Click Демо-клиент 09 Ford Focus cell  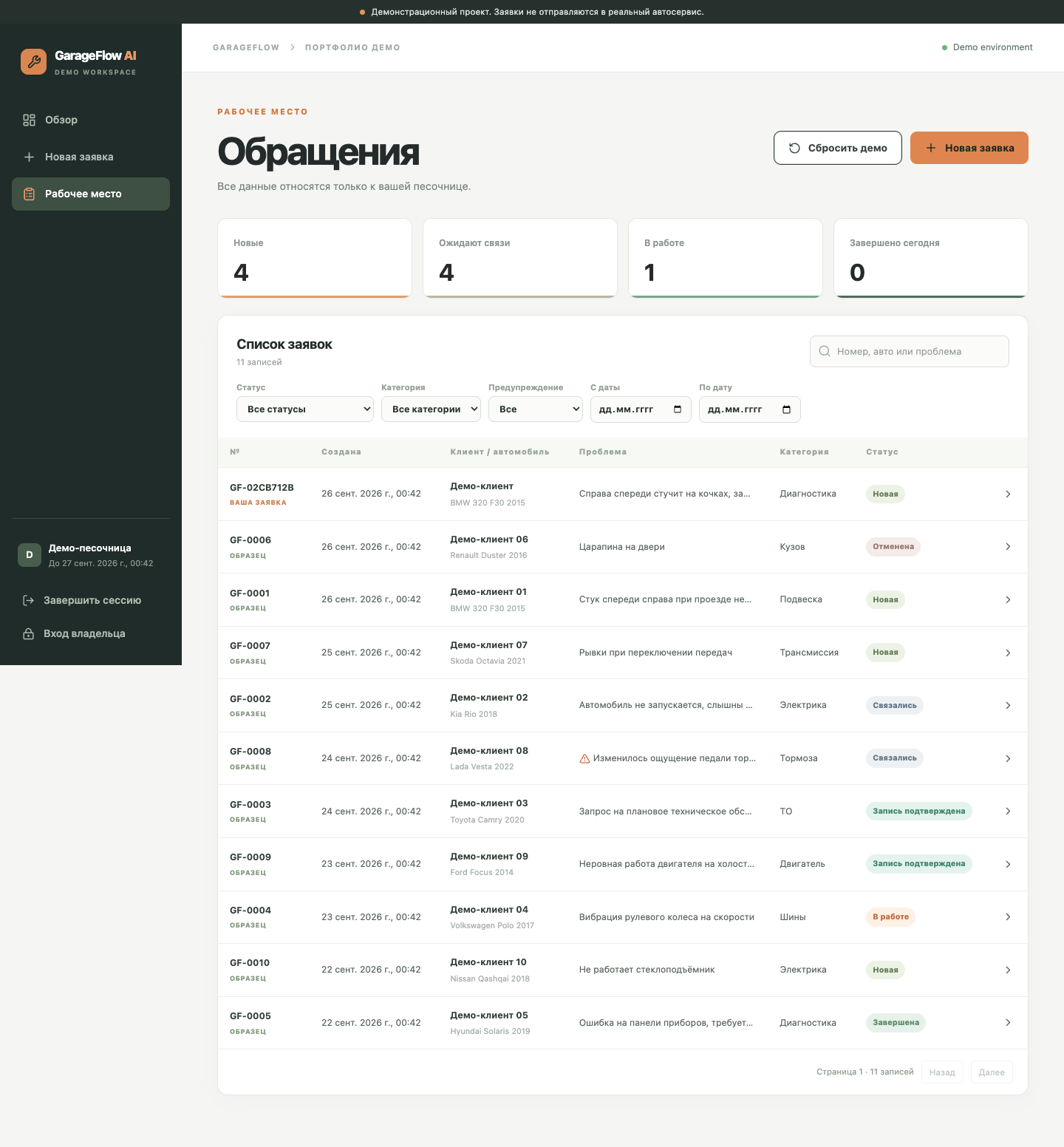pyautogui.click(x=489, y=864)
